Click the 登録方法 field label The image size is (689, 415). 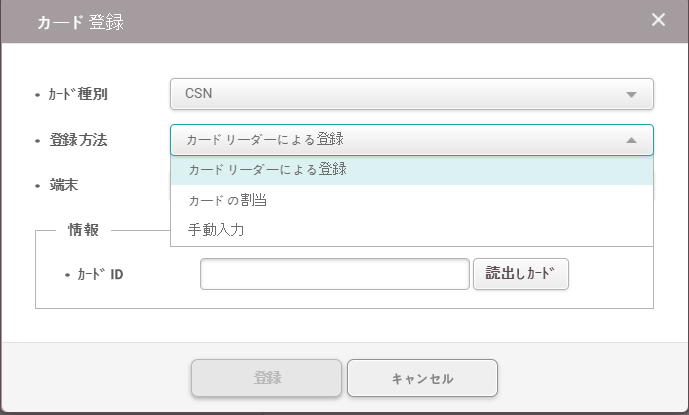[x=78, y=140]
